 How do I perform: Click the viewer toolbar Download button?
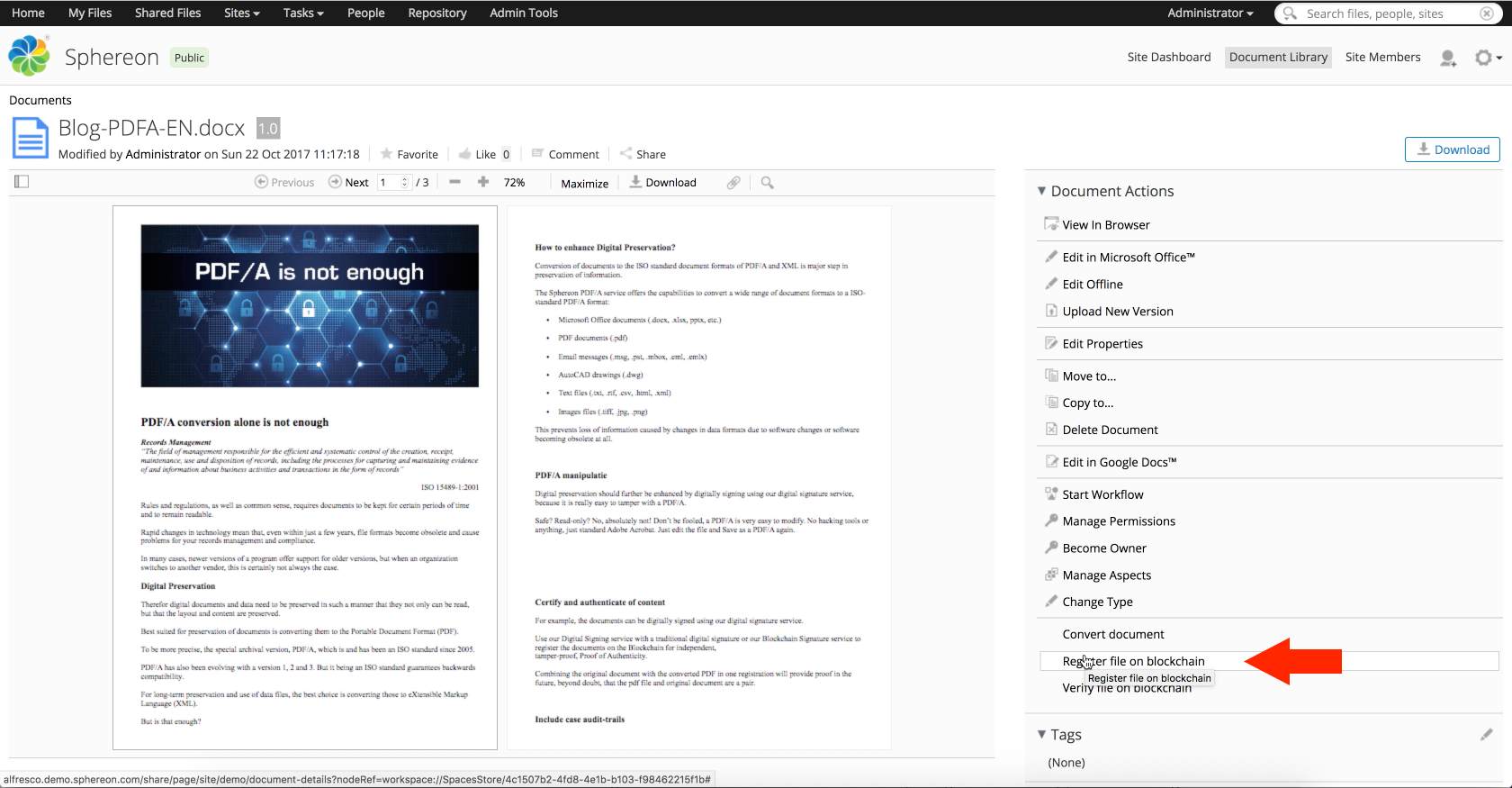(x=662, y=182)
